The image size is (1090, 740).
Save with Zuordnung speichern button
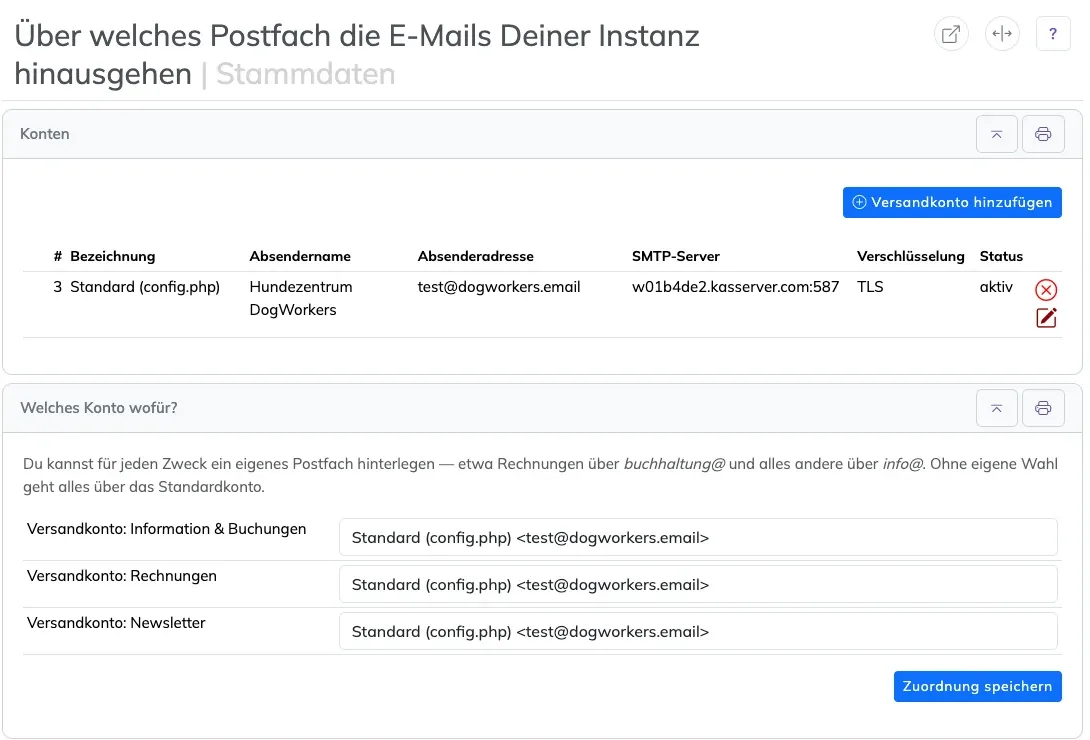977,686
